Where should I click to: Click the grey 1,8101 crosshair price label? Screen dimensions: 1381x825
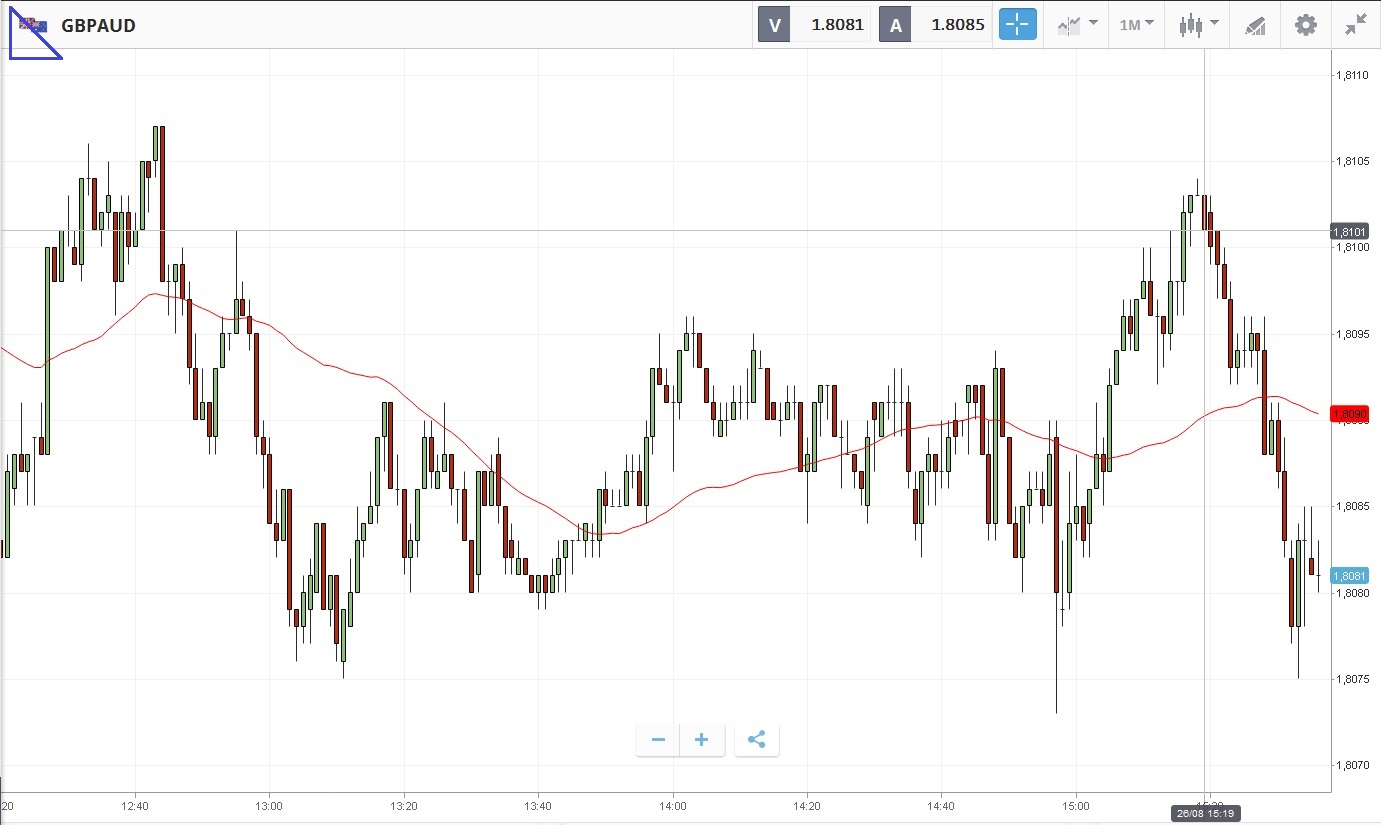click(1349, 231)
